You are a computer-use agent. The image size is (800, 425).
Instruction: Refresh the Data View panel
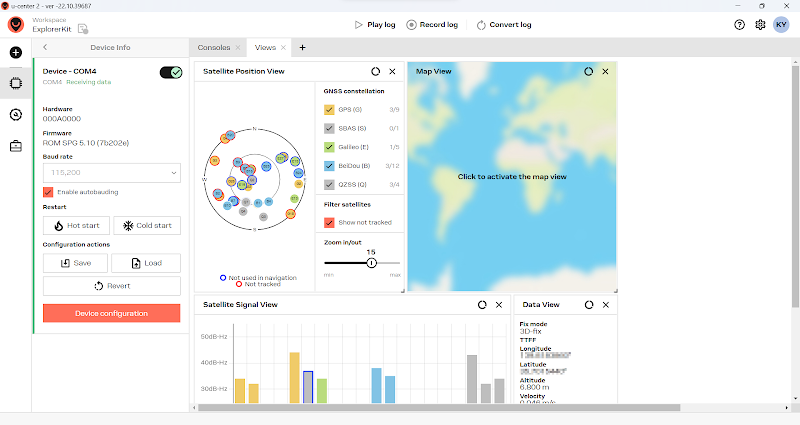[589, 305]
